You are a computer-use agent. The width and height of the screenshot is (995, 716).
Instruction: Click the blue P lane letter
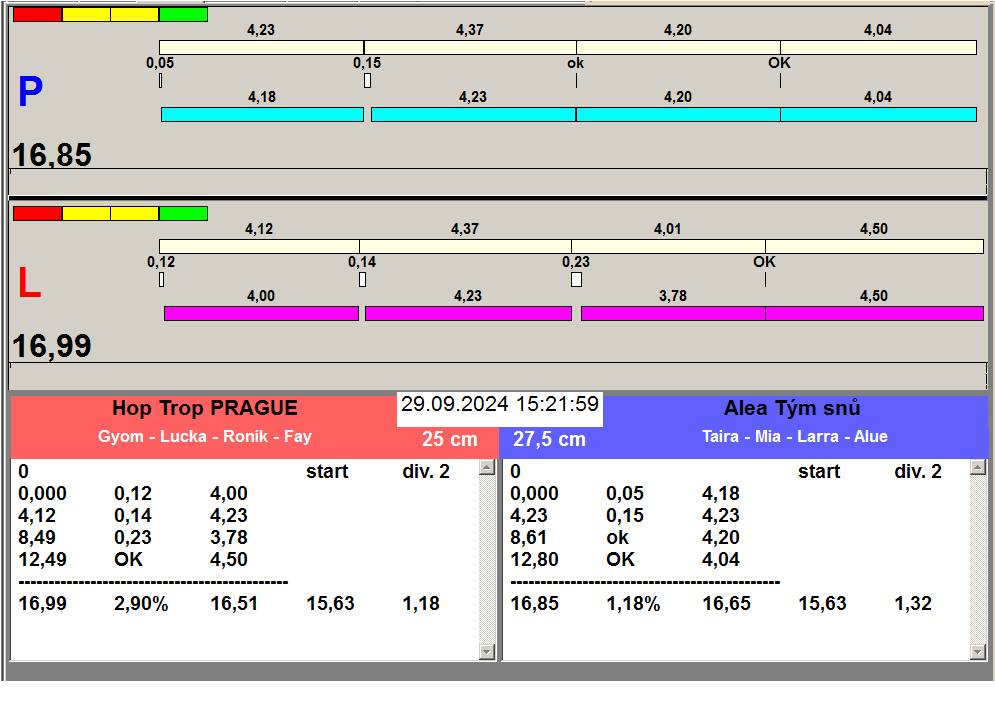pyautogui.click(x=30, y=93)
